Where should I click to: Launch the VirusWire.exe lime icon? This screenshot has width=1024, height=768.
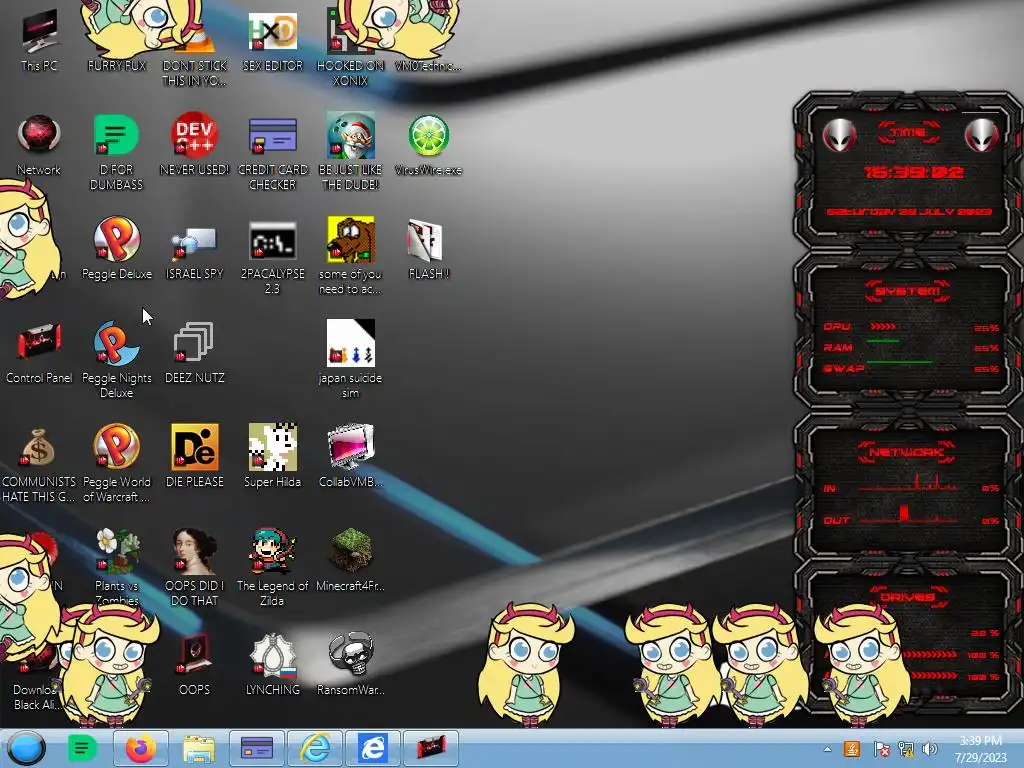[x=428, y=144]
